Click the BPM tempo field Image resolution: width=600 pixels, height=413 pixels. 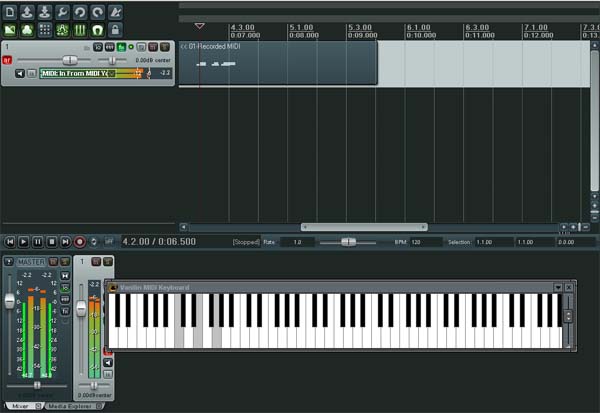click(x=426, y=242)
